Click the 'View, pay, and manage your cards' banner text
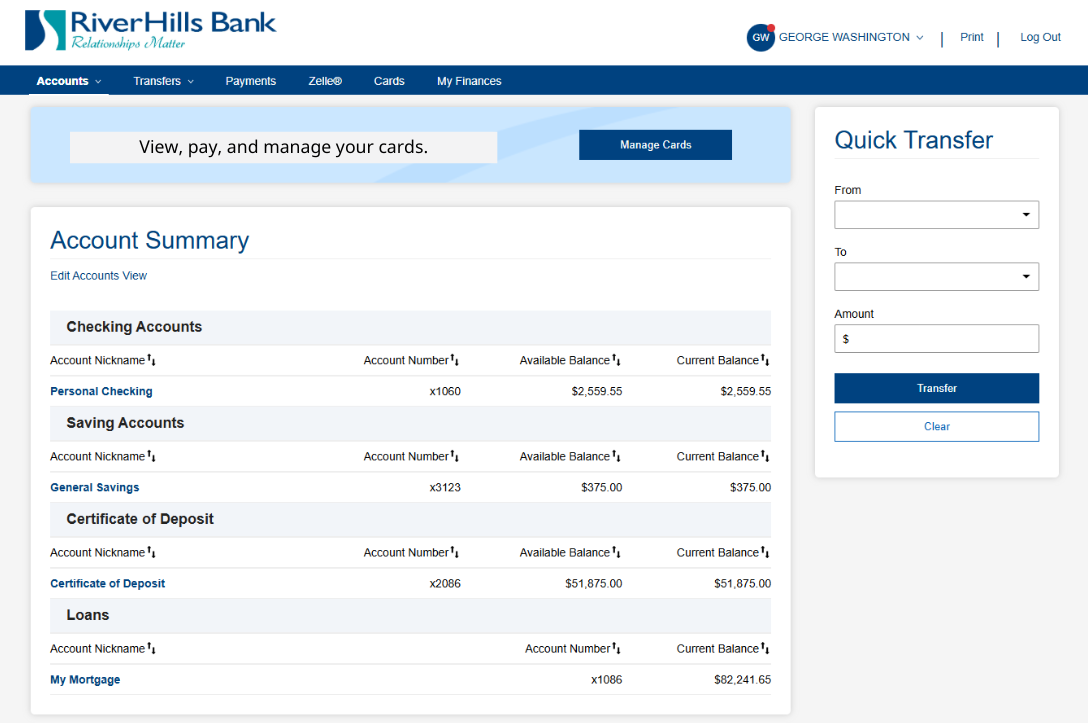Image resolution: width=1088 pixels, height=723 pixels. point(283,147)
